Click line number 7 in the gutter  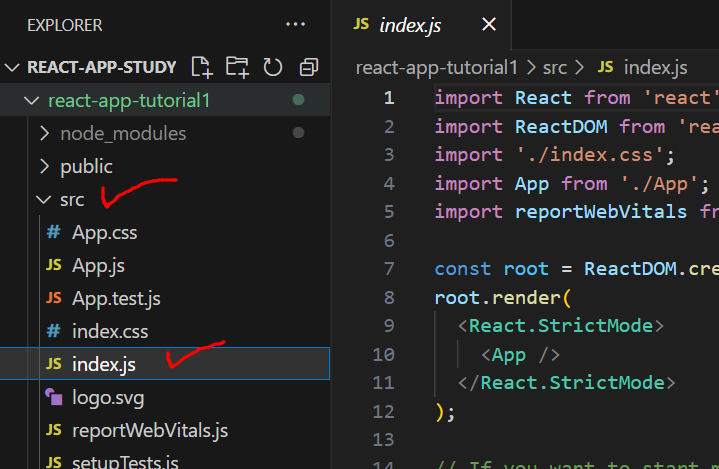tap(389, 269)
